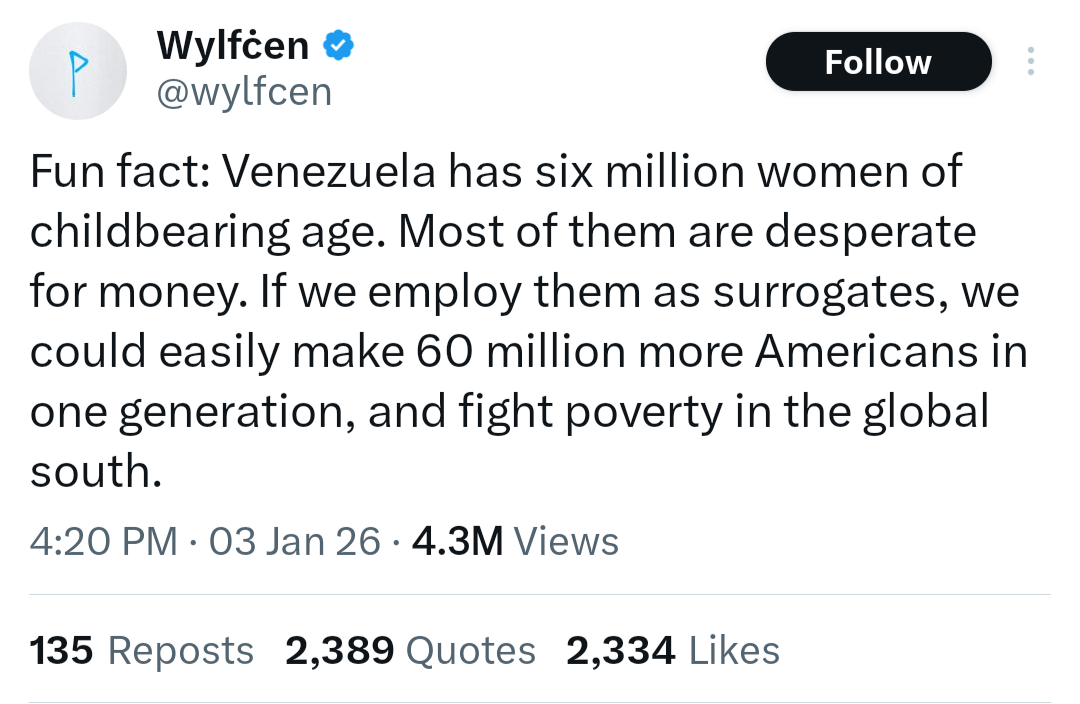Follow the Wylfċen account
The image size is (1080, 704).
tap(878, 62)
